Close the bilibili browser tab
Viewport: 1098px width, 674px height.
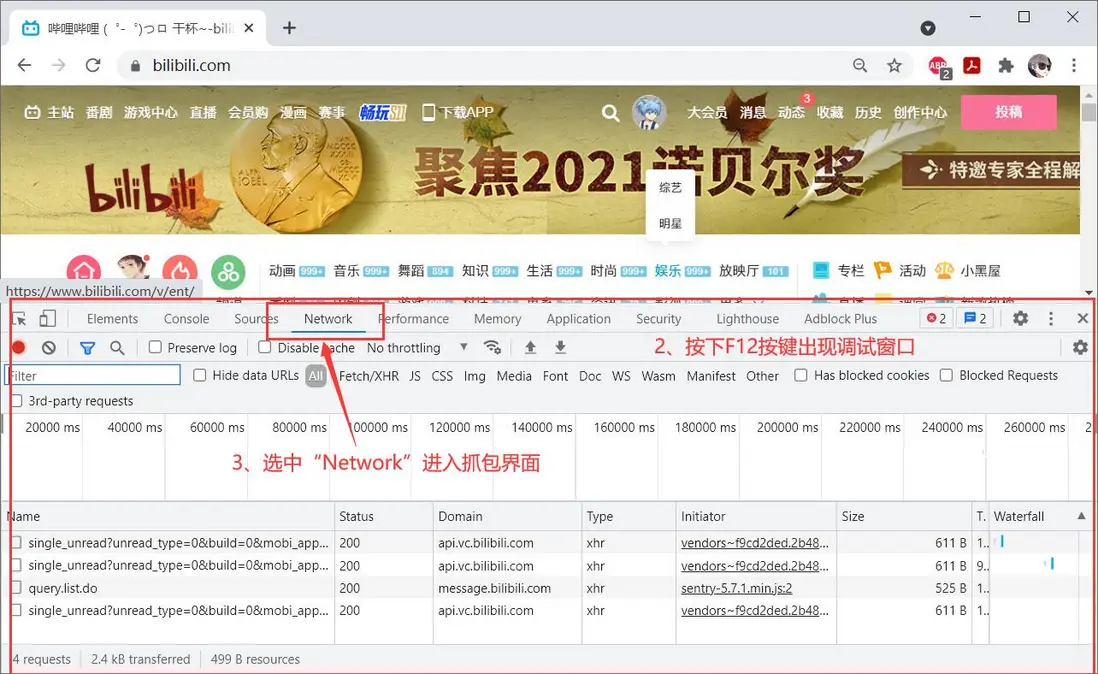click(249, 28)
